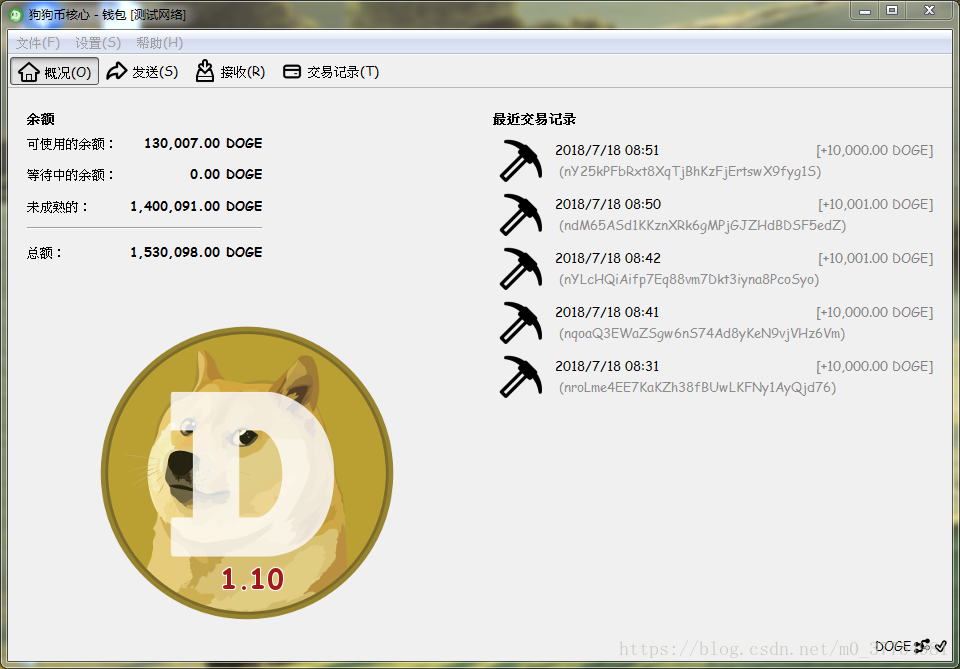Minimize the Dogecoin wallet window

[865, 11]
